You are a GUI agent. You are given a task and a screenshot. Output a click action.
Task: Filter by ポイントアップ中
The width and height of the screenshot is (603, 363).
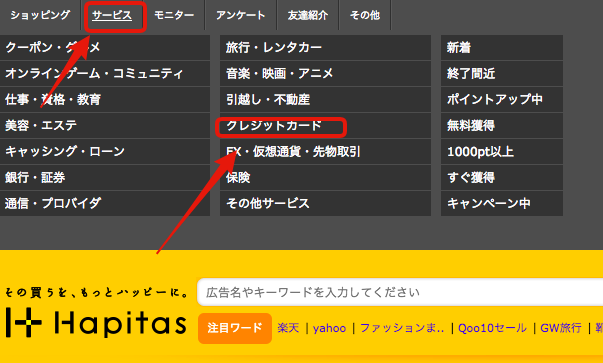(502, 100)
